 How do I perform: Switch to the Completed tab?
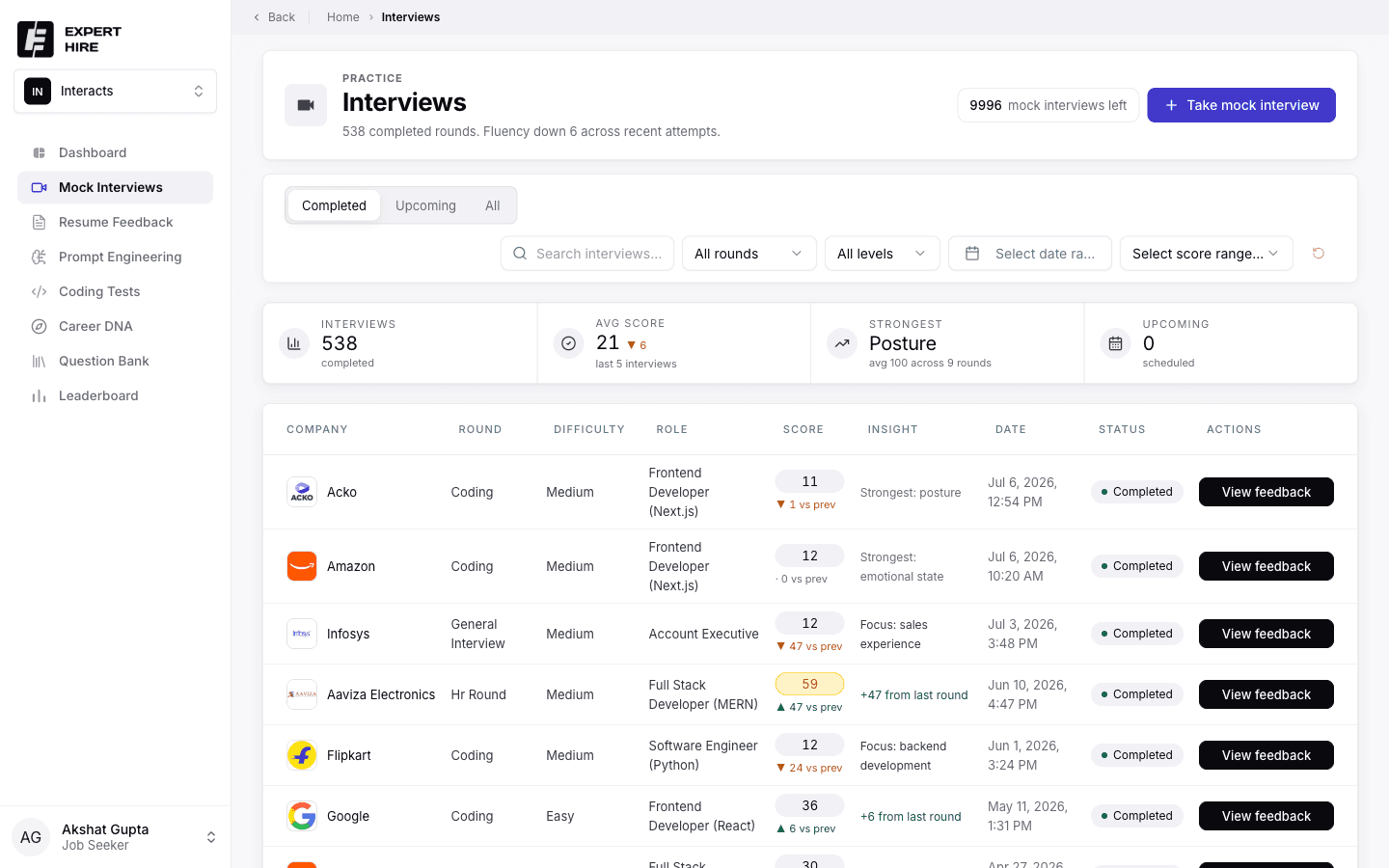point(334,205)
